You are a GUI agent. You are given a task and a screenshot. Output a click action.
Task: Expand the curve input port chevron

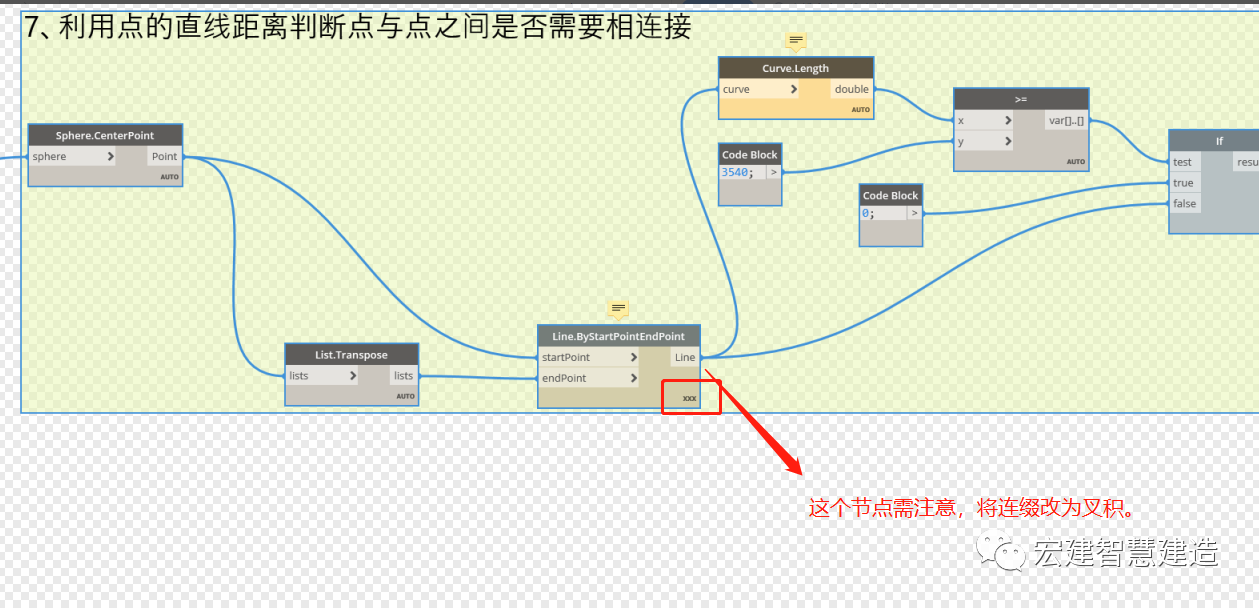pos(793,89)
